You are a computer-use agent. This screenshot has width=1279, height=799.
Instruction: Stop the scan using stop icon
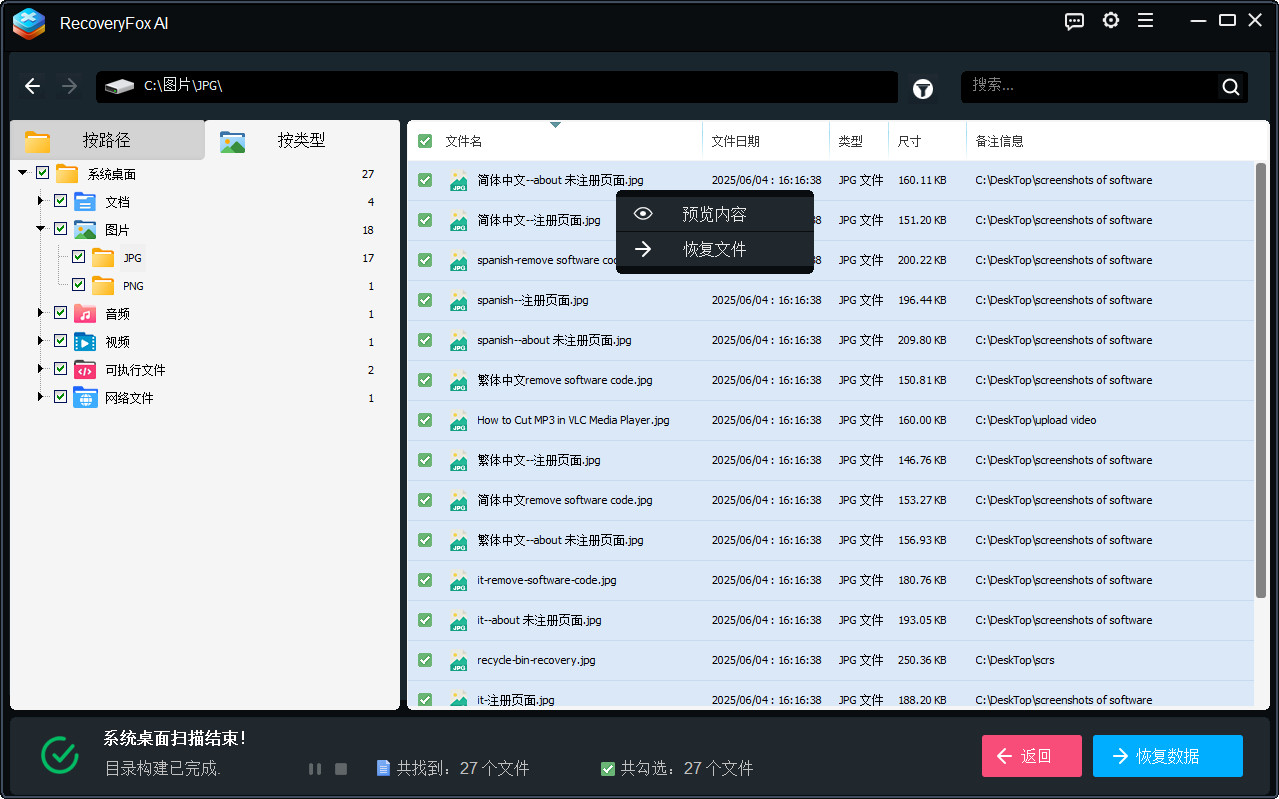coord(341,769)
